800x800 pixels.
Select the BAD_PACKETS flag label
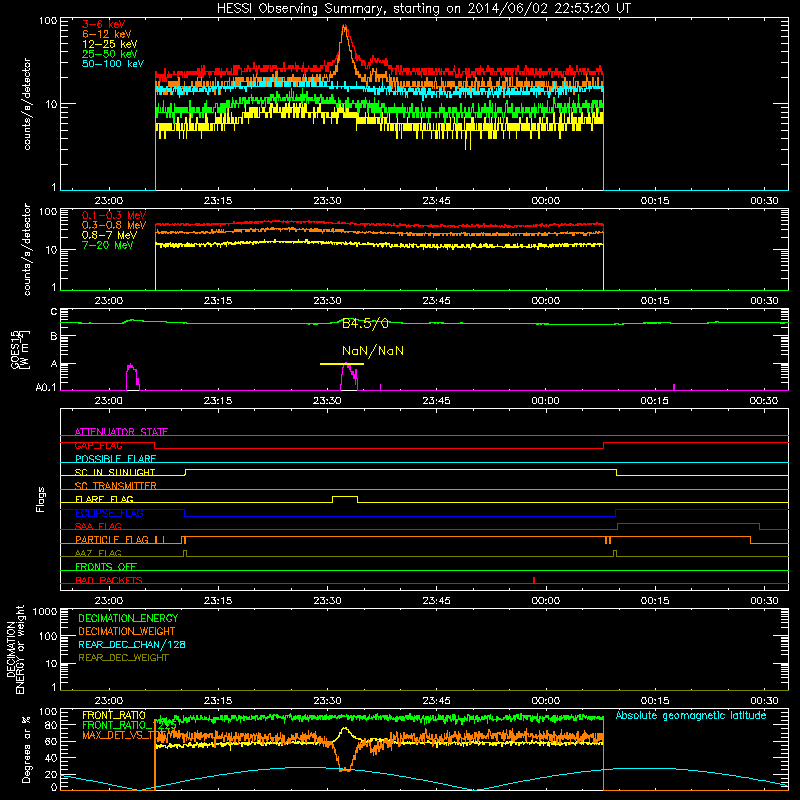pyautogui.click(x=109, y=580)
